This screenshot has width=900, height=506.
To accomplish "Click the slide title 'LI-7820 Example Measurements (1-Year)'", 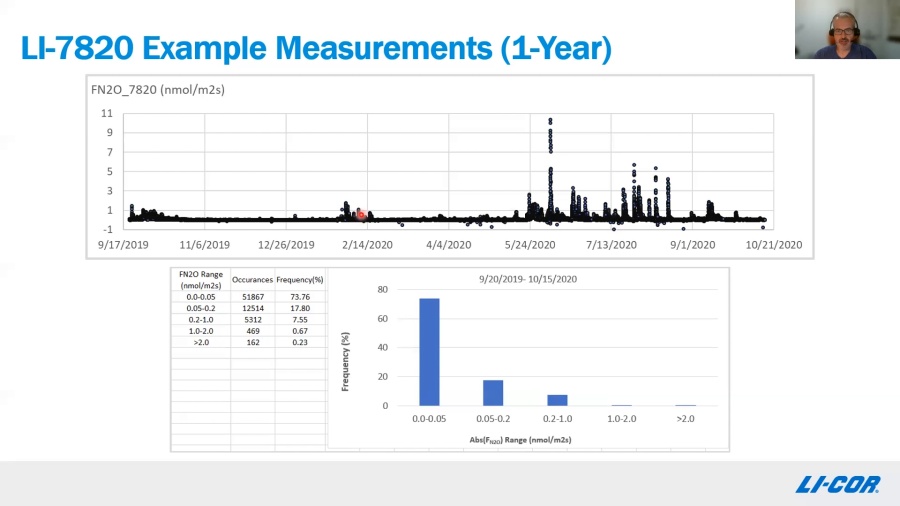I will point(316,48).
